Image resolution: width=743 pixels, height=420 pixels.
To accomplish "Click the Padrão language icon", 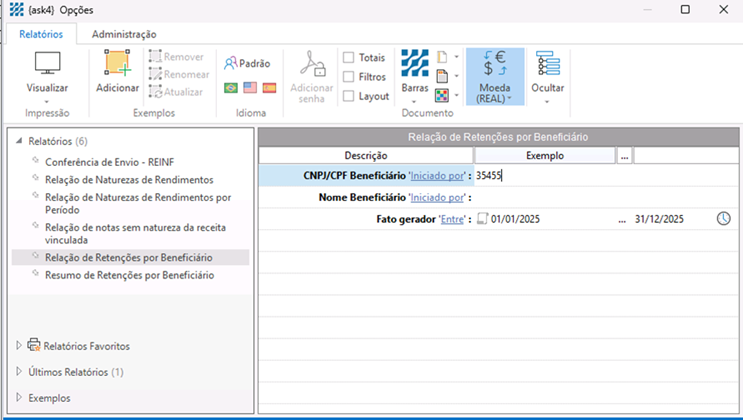I will (248, 63).
